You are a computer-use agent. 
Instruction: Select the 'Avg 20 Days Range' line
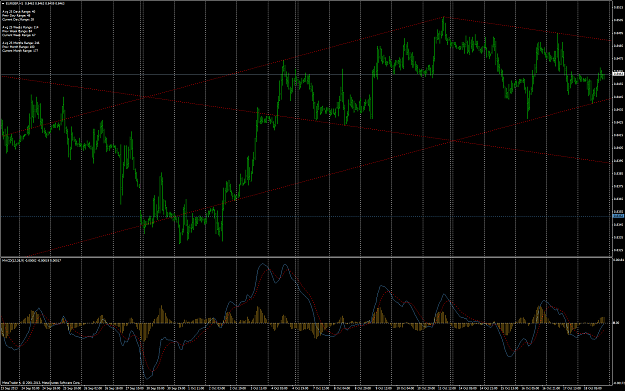[x=19, y=12]
